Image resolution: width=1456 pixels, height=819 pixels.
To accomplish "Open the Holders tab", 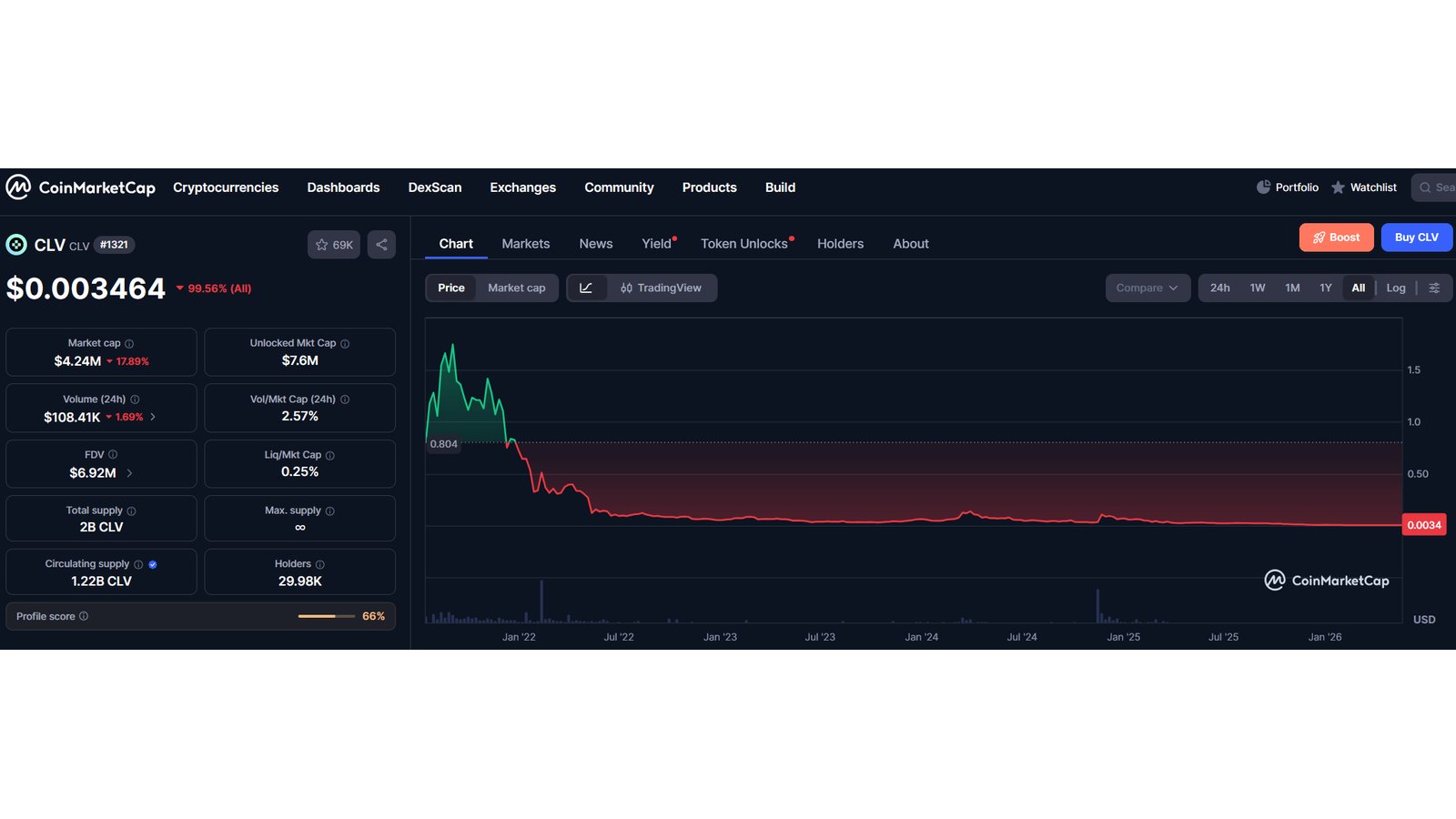I will click(x=840, y=244).
